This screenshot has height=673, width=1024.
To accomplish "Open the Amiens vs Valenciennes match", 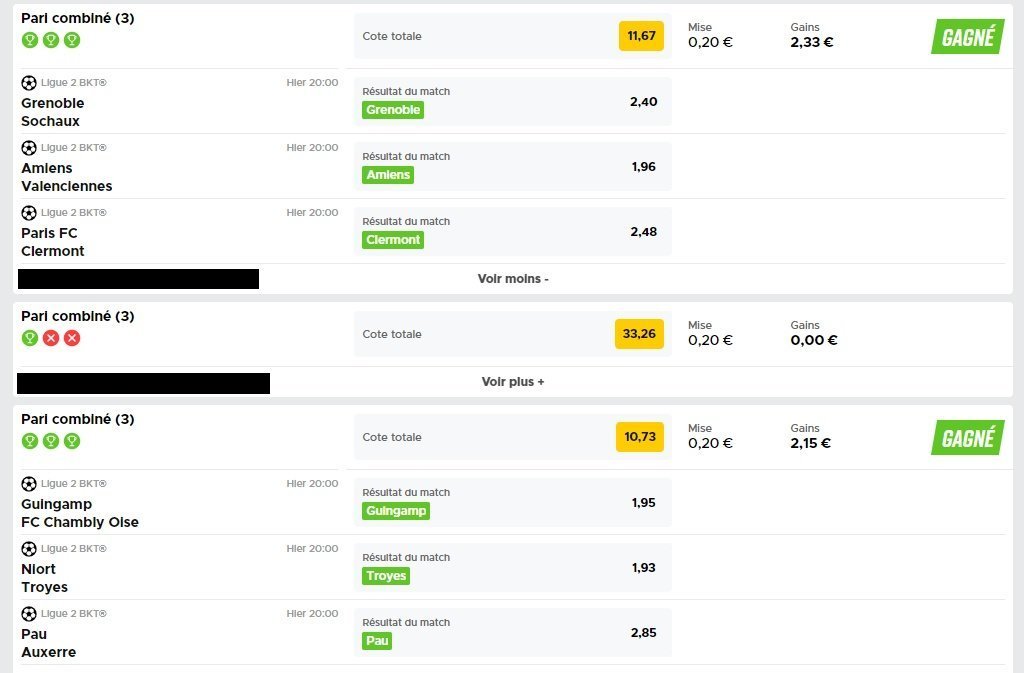I will (67, 177).
